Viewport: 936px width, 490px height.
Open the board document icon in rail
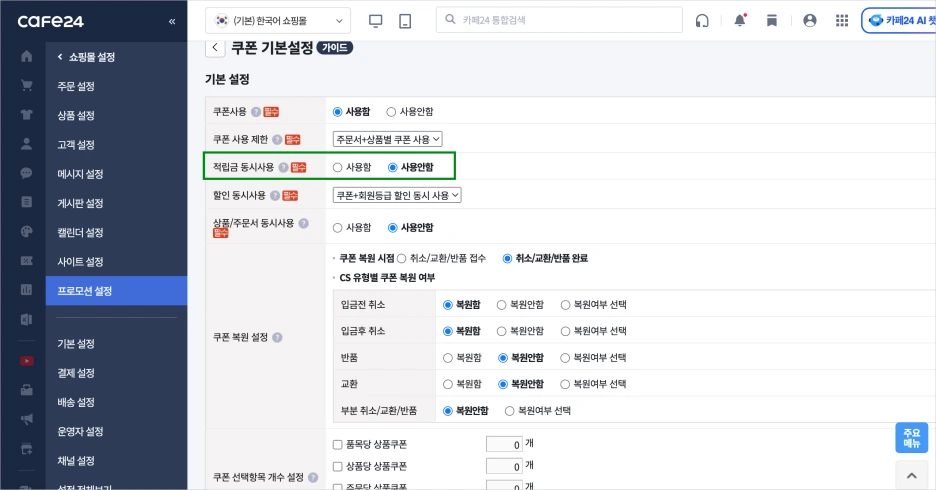point(27,202)
